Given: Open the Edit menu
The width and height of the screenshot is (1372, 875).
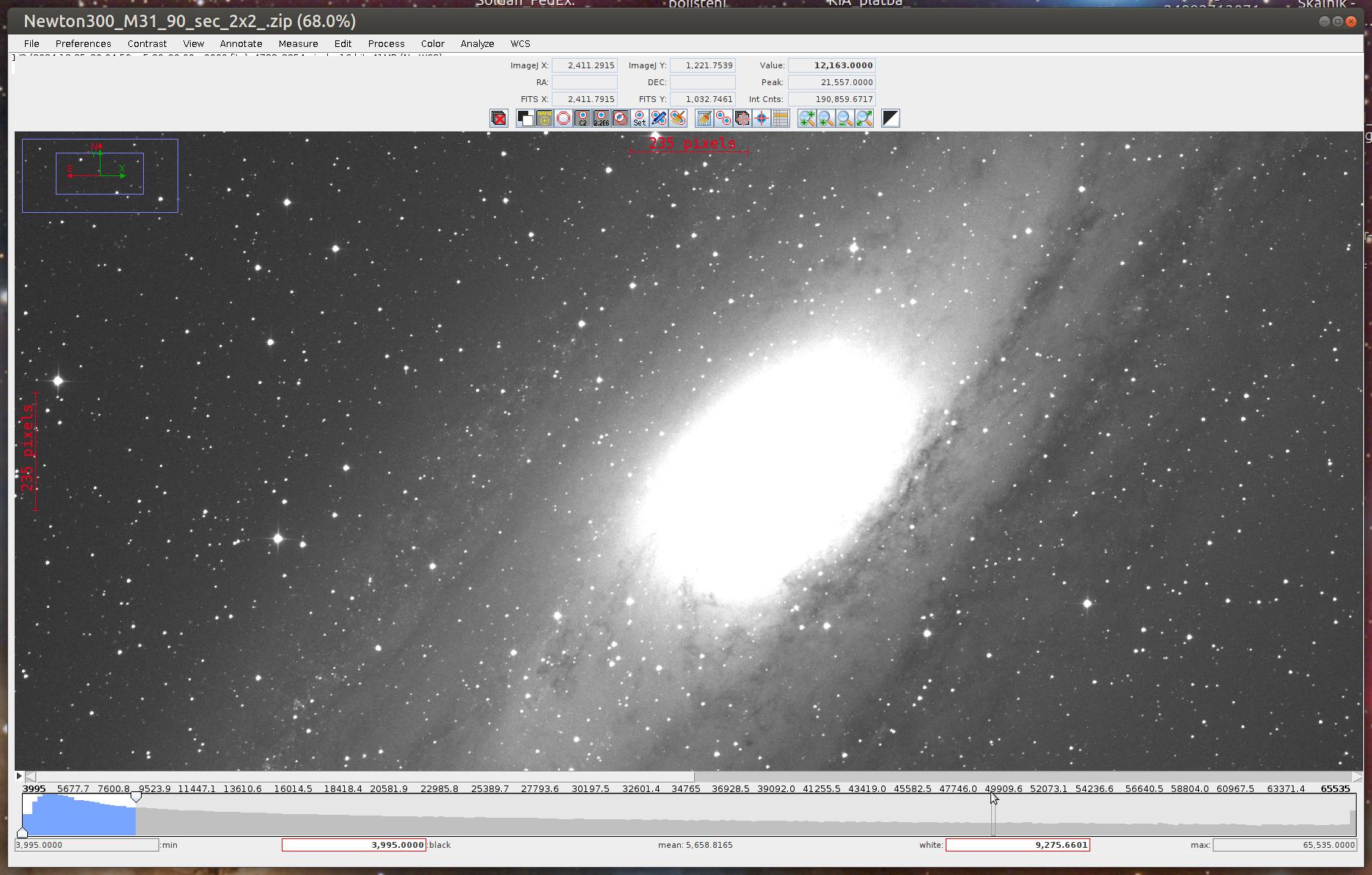Looking at the screenshot, I should [x=343, y=43].
